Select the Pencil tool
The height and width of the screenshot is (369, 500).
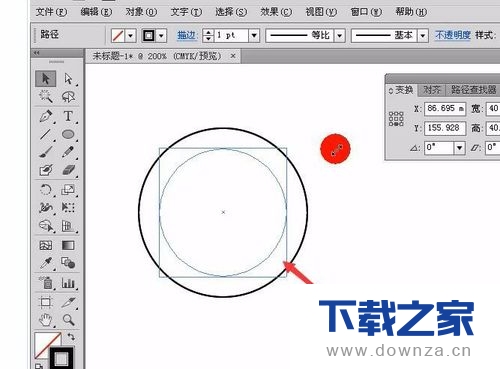68,152
